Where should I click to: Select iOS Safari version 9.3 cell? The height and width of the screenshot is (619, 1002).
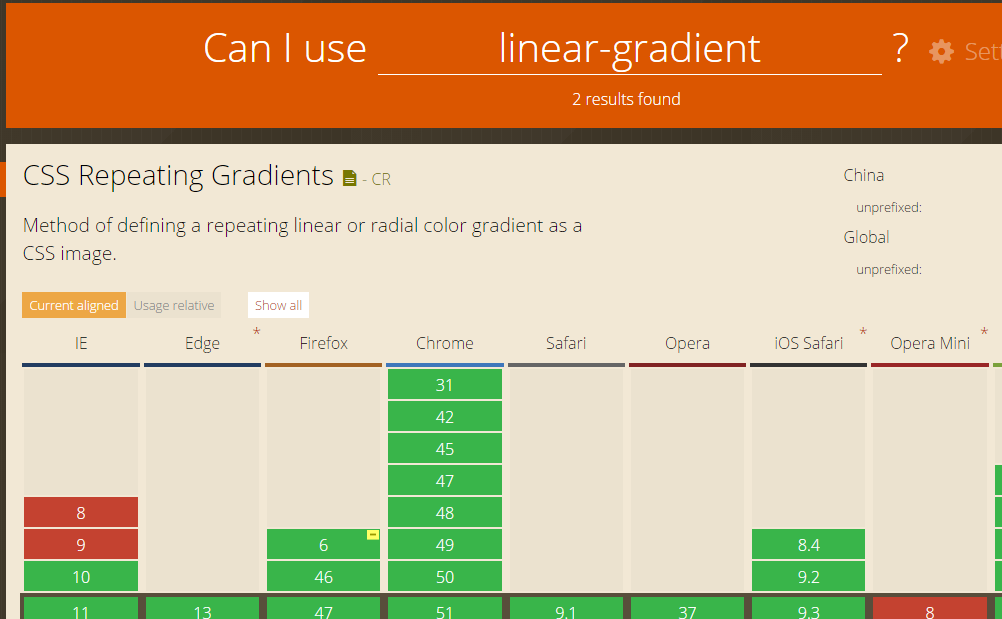click(808, 609)
